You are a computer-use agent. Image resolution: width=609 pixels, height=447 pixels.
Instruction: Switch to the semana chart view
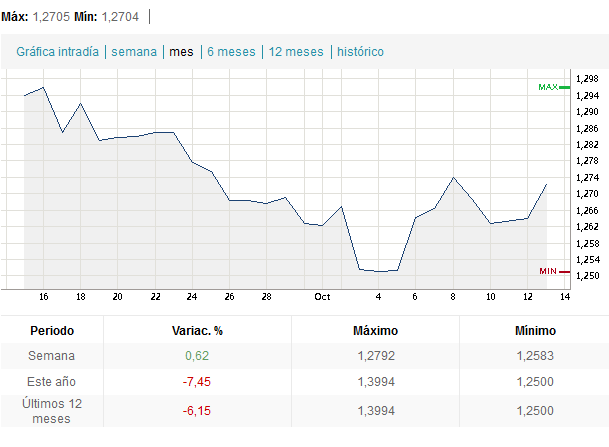[134, 51]
